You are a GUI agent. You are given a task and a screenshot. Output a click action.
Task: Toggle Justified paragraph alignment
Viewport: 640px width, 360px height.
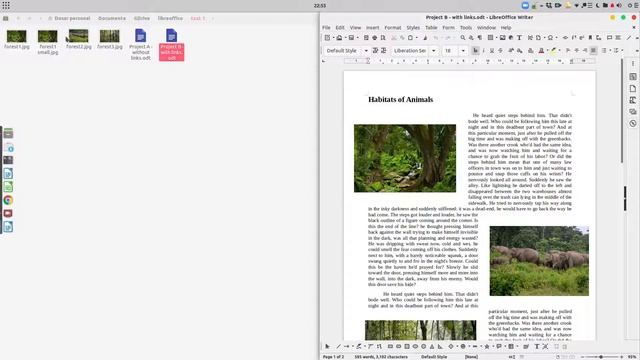[x=593, y=51]
